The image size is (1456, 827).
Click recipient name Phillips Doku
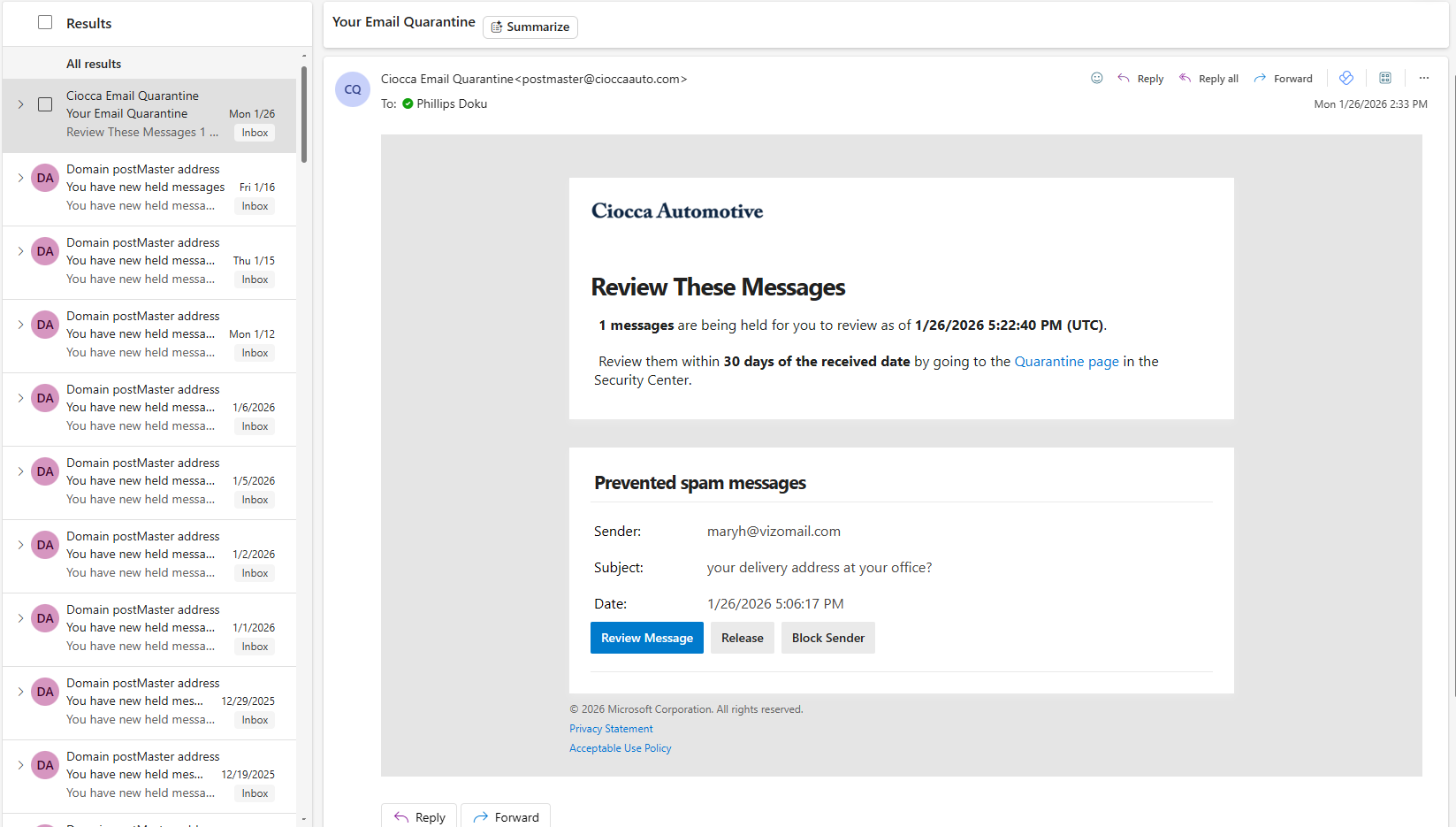tap(452, 103)
